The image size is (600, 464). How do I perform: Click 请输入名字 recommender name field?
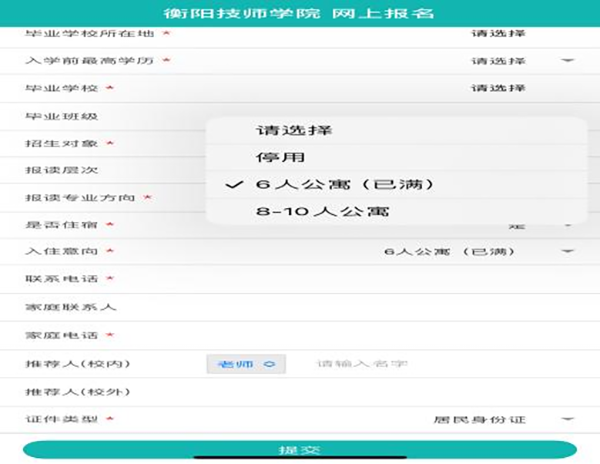point(362,364)
